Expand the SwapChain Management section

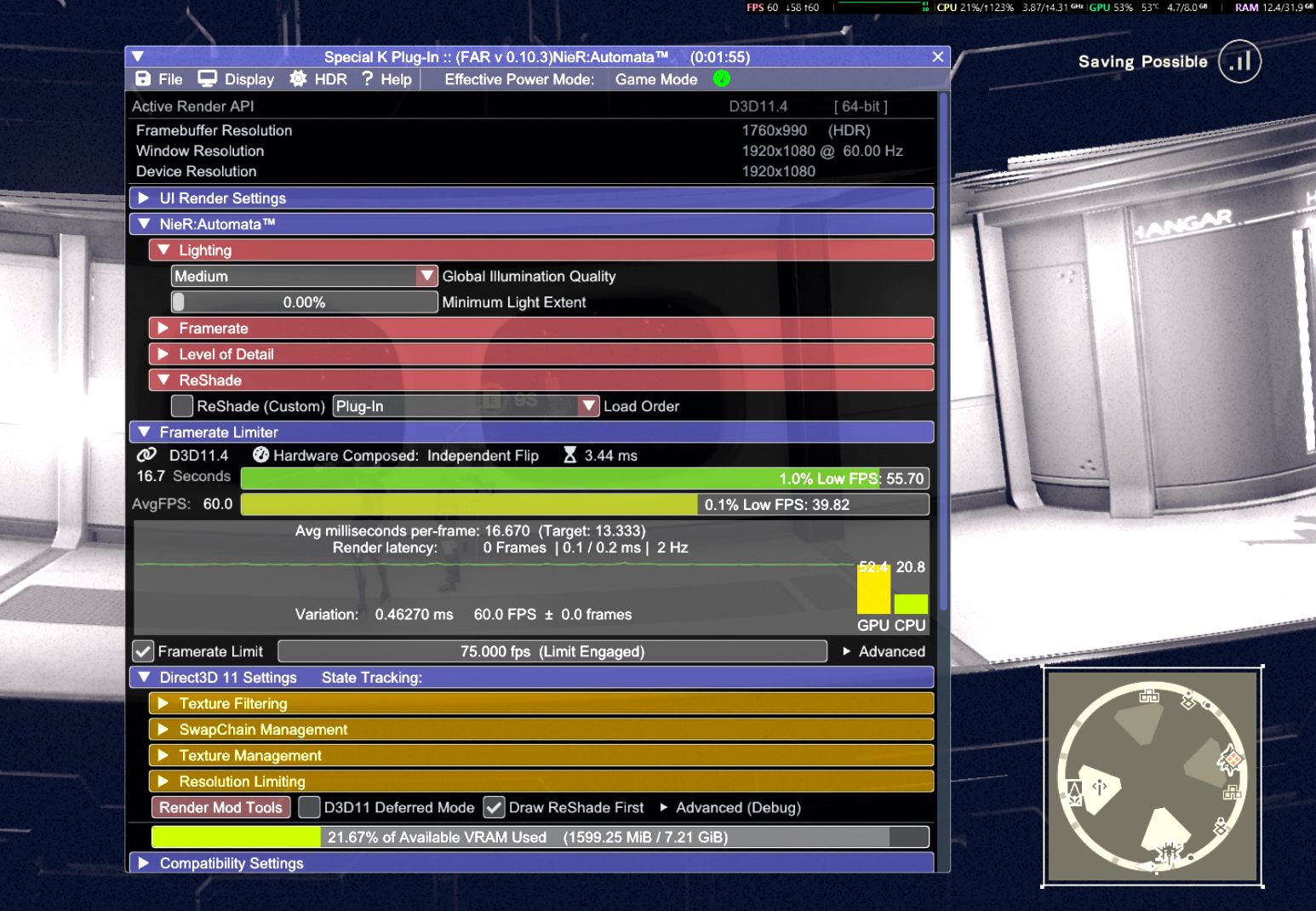click(541, 730)
